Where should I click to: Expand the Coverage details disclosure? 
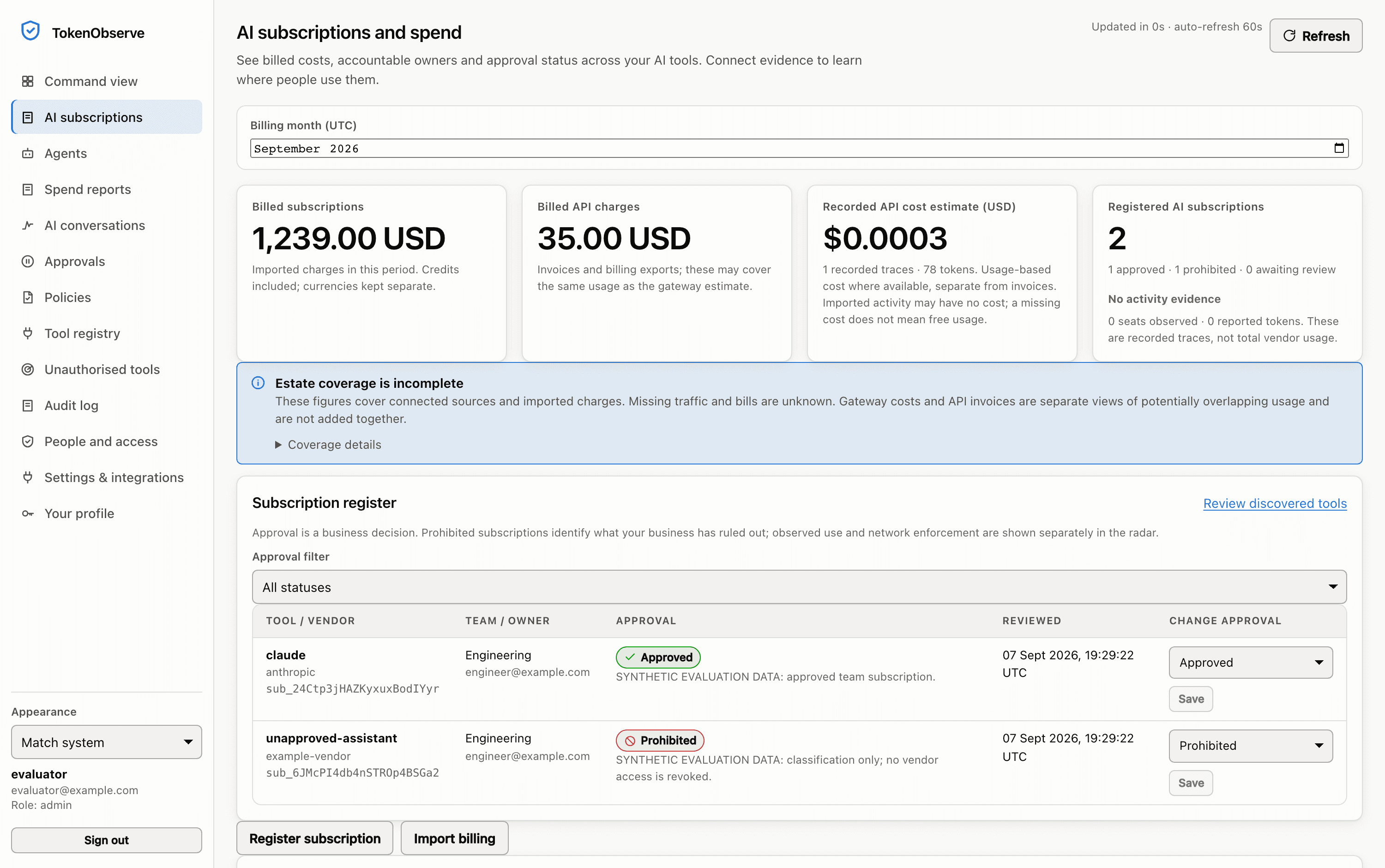click(328, 444)
